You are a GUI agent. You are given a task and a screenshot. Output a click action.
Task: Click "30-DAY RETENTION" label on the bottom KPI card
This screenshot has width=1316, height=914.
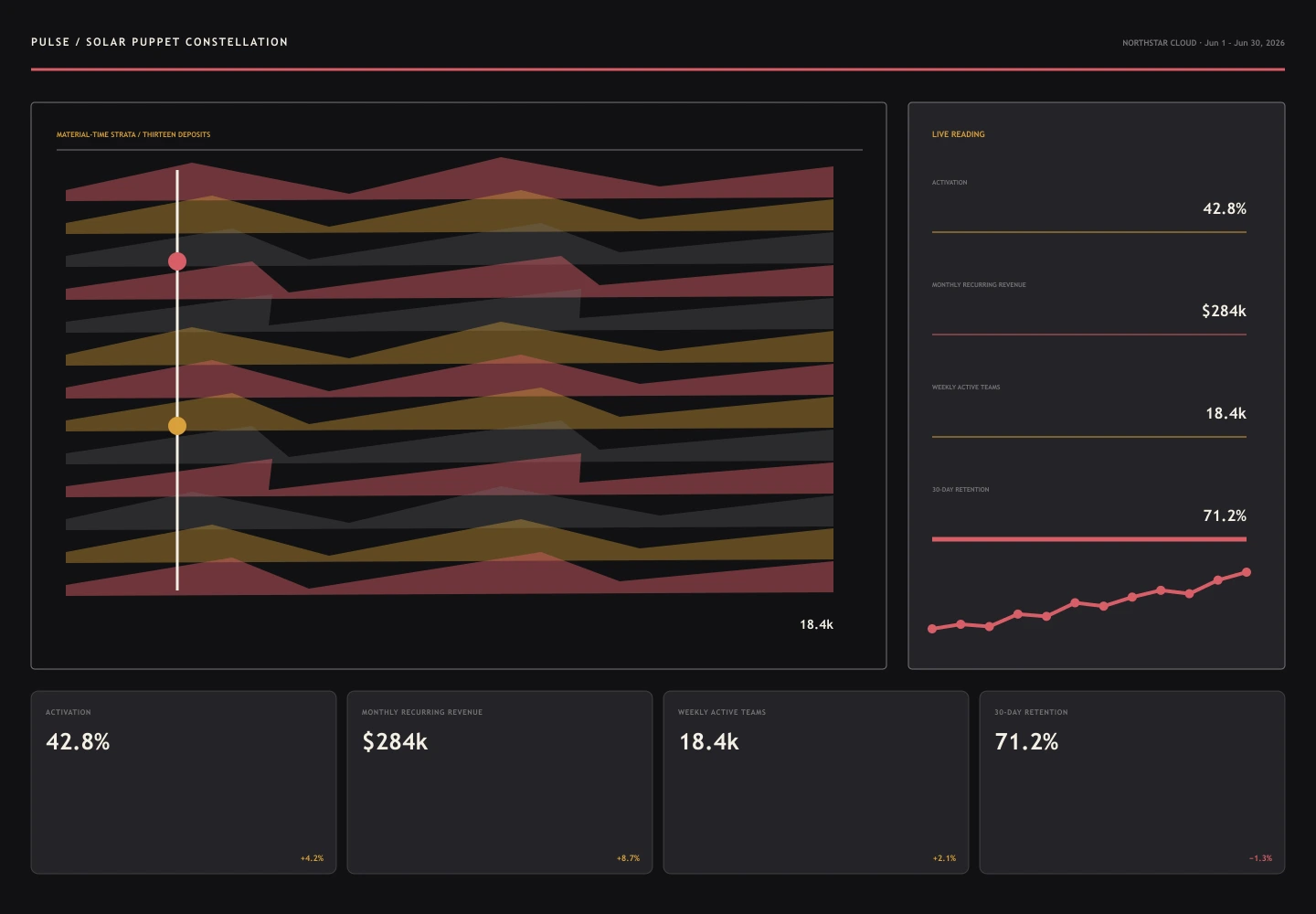[x=1031, y=712]
